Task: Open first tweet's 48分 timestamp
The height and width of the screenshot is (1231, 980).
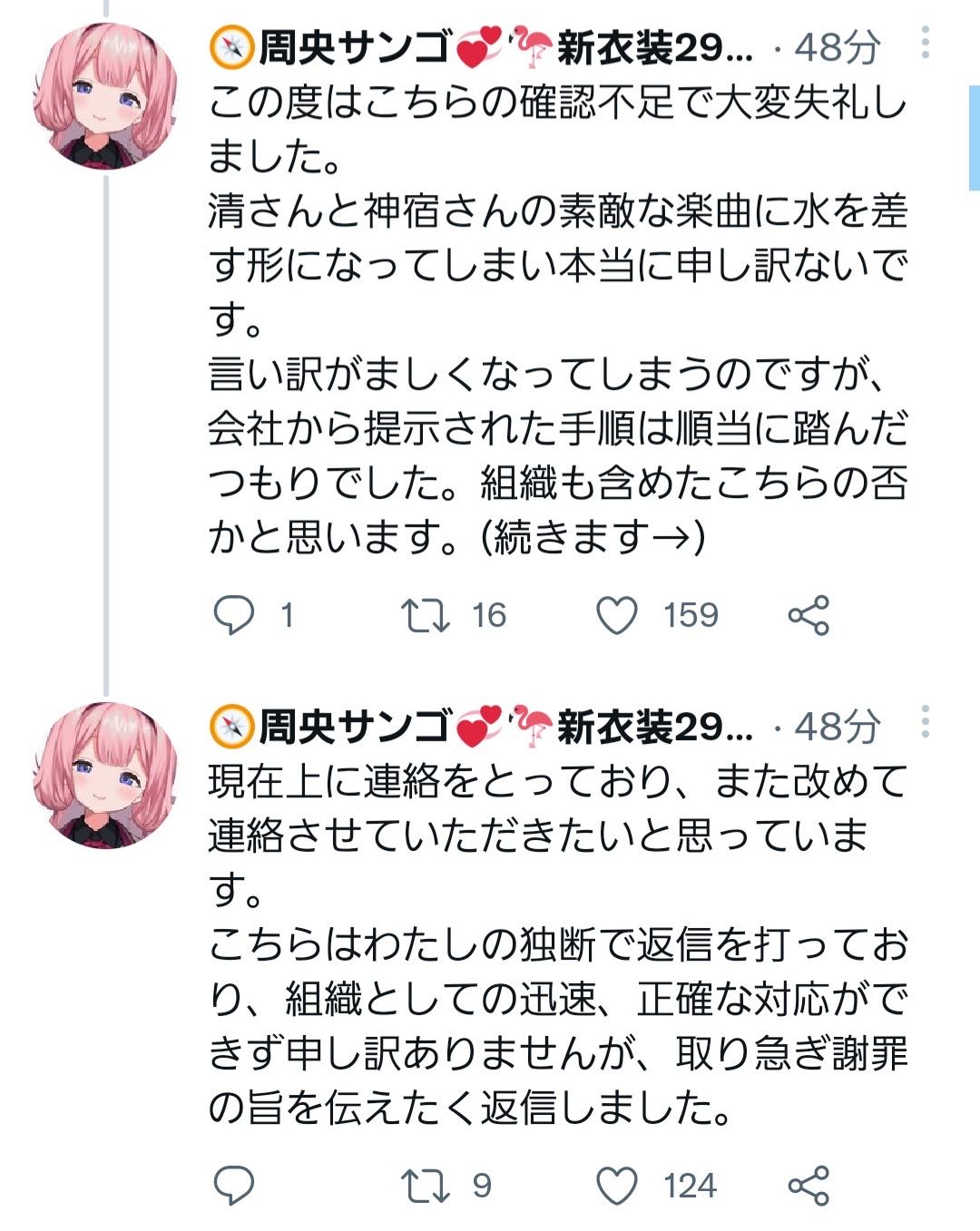Action: (x=837, y=47)
